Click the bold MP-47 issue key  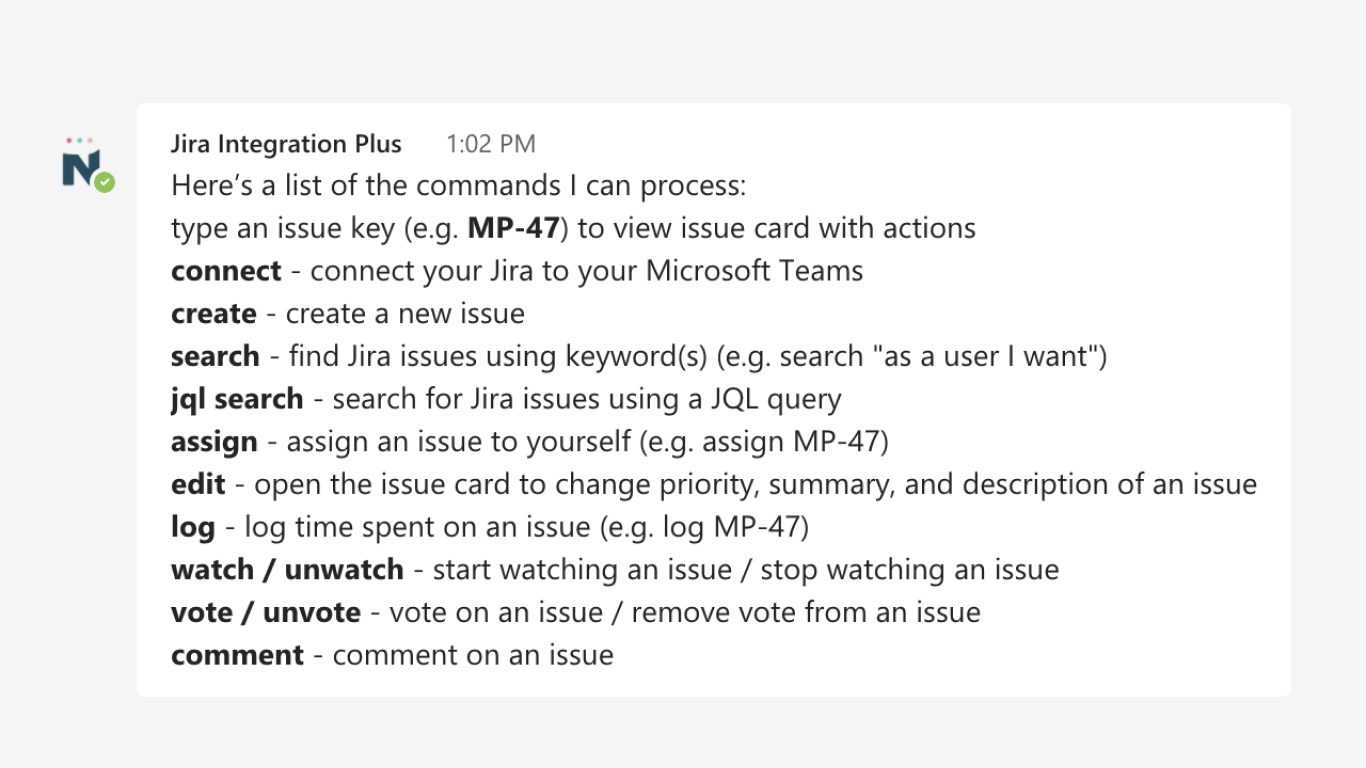(x=513, y=228)
